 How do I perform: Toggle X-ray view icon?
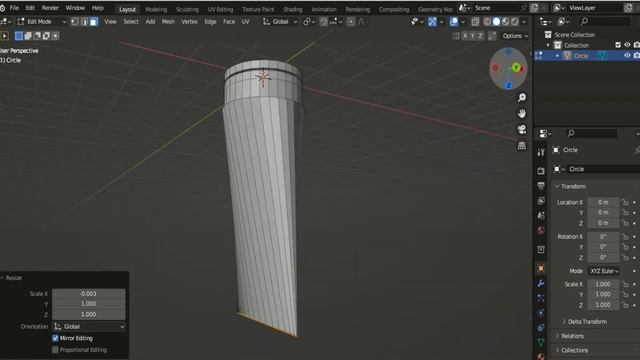pos(475,22)
